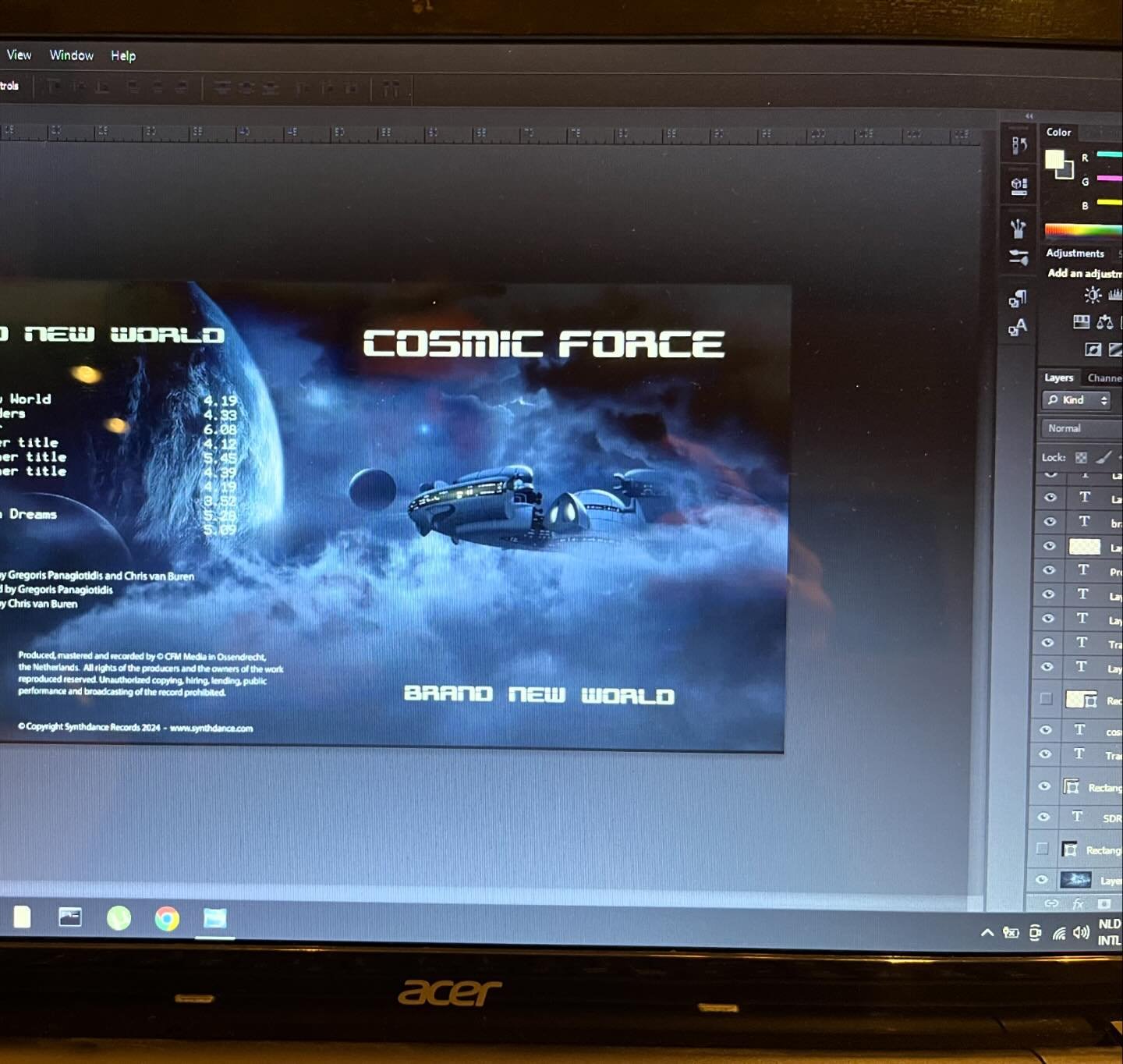Viewport: 1123px width, 1064px height.
Task: Lock transparent pixels in Layers panel
Action: 1081,458
